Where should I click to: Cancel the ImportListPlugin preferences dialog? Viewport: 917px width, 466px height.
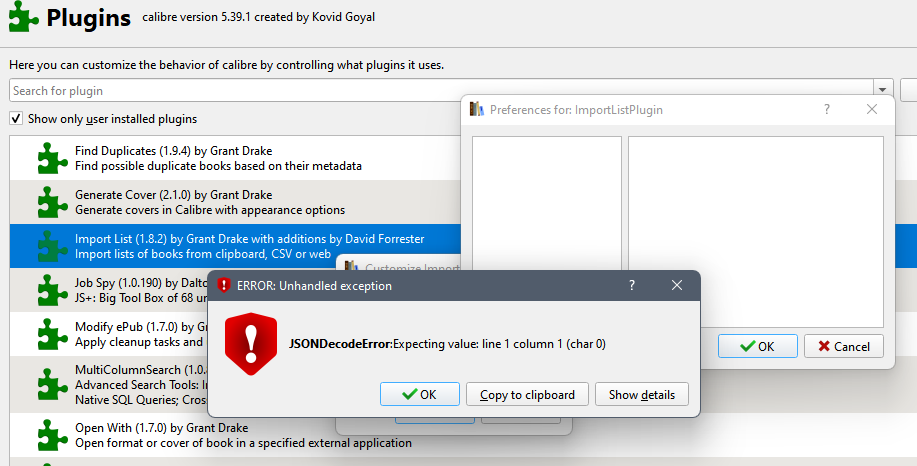[x=844, y=347]
